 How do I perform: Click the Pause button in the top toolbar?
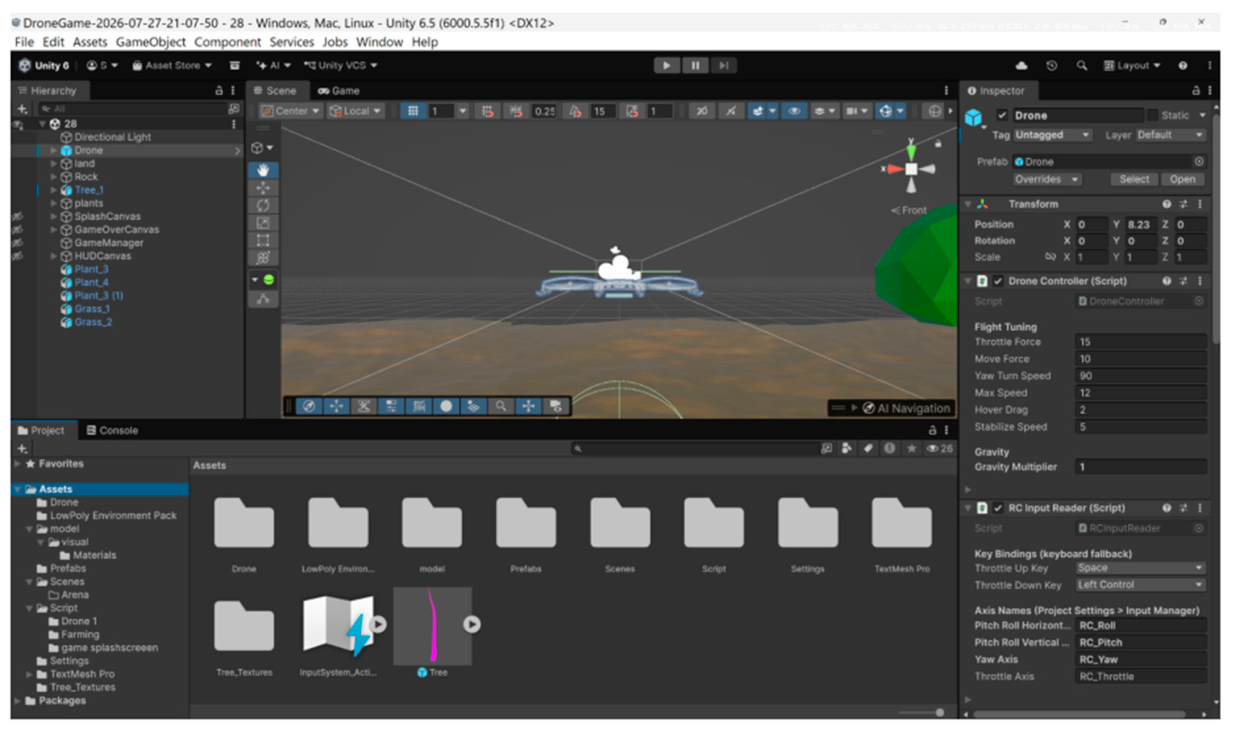coord(694,66)
